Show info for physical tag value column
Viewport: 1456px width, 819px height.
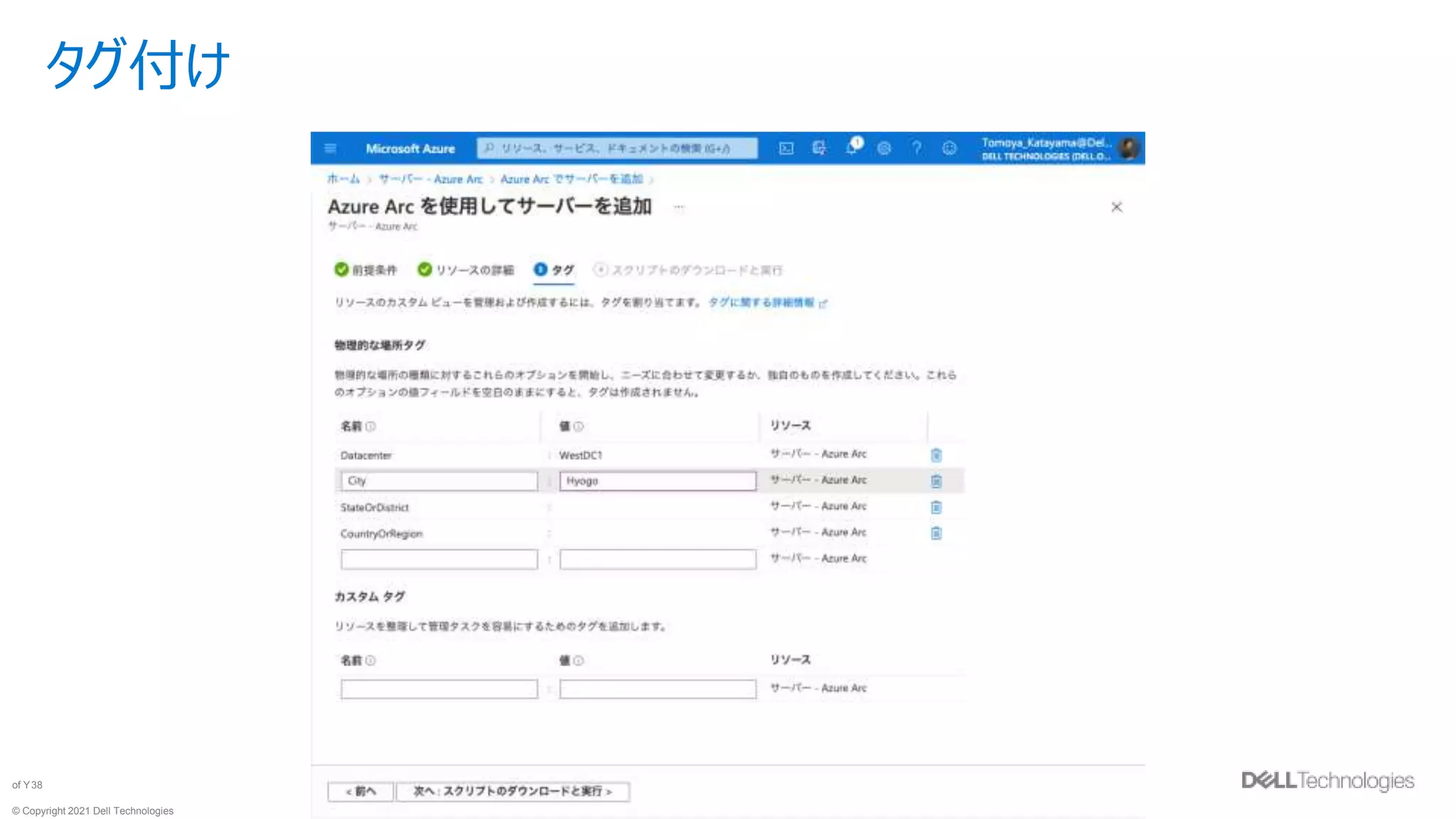point(578,427)
